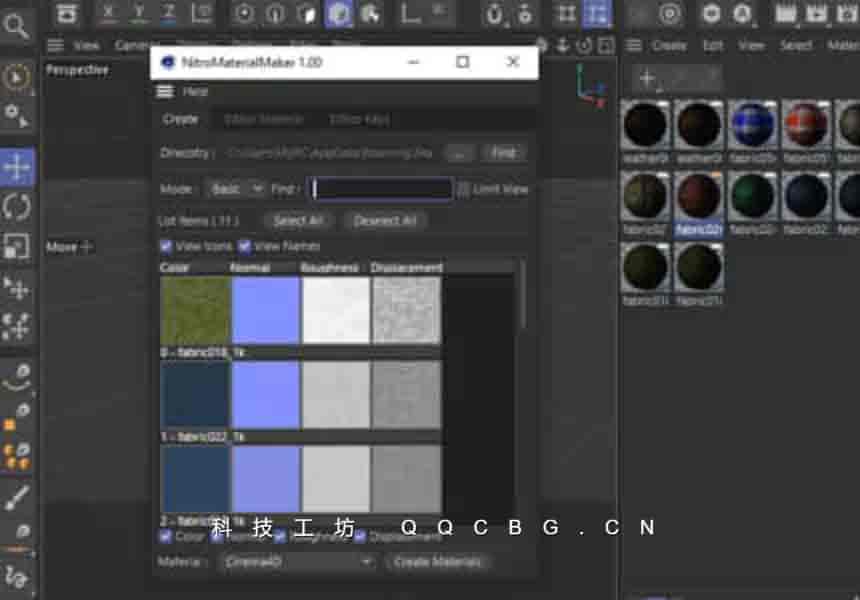Toggle the Roughness map checkbox at dialog bottom

click(280, 536)
